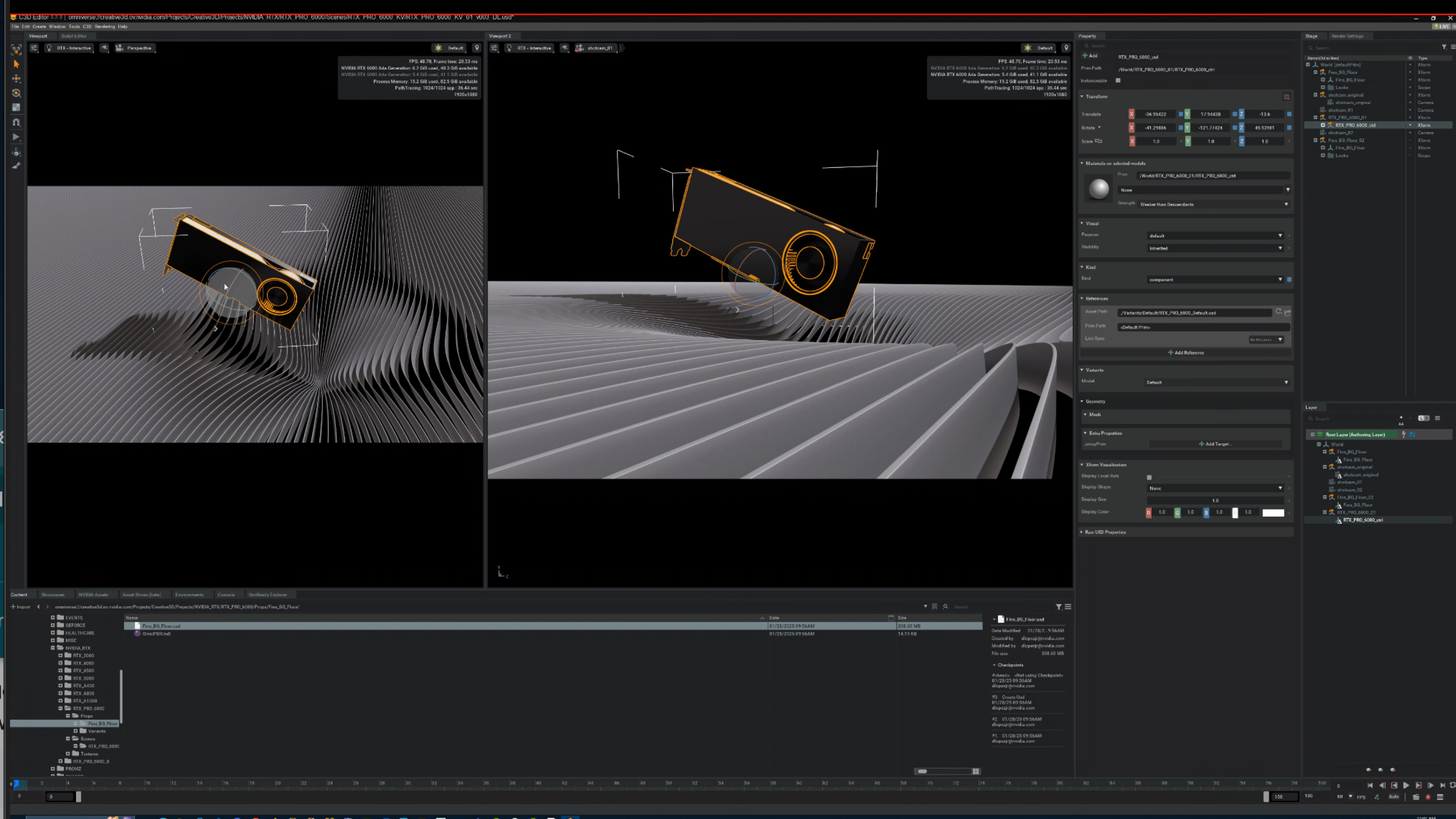Click the Import button in Content browser
1456x819 pixels.
pos(20,607)
